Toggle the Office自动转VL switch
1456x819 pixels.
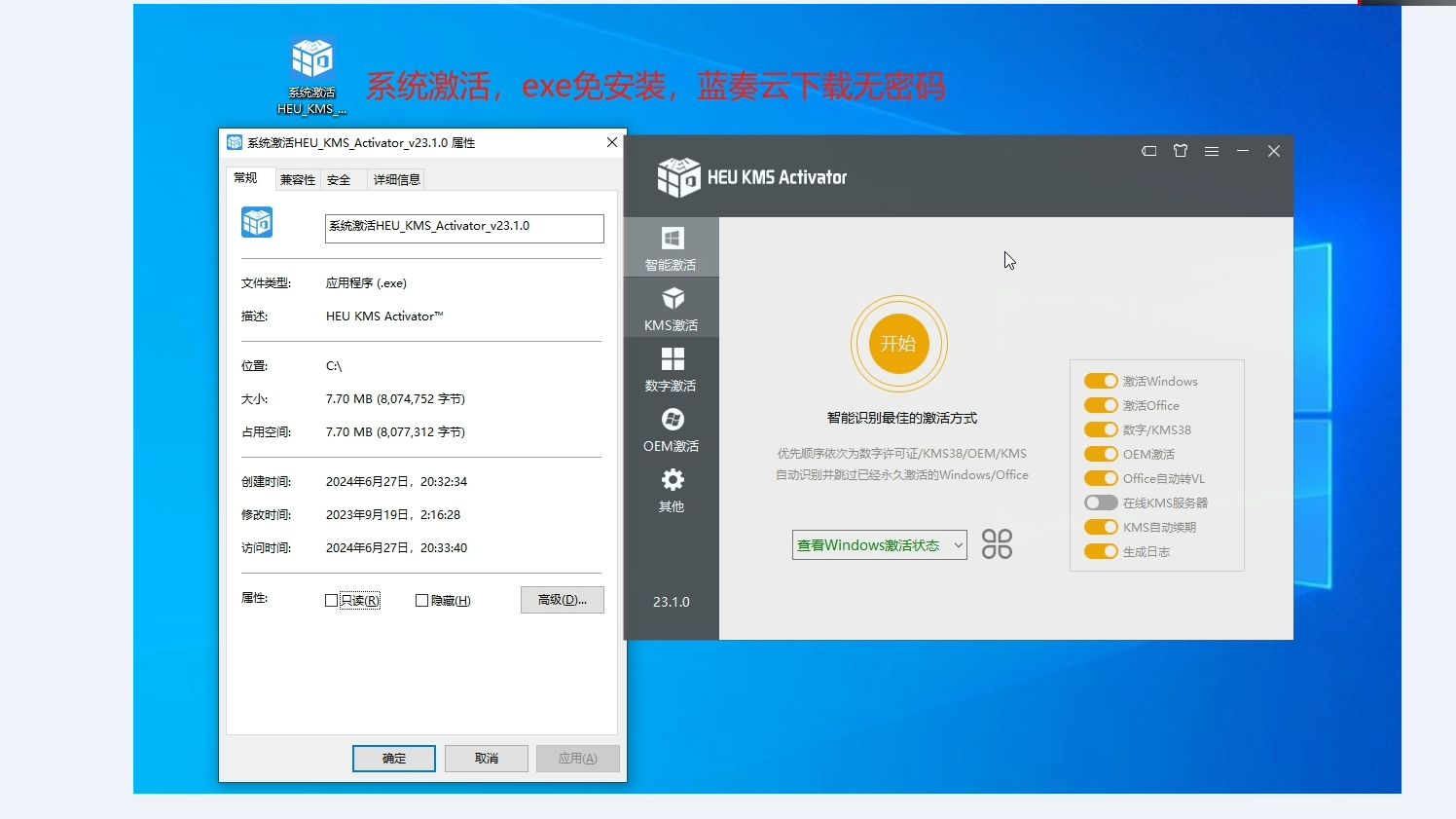[1101, 478]
